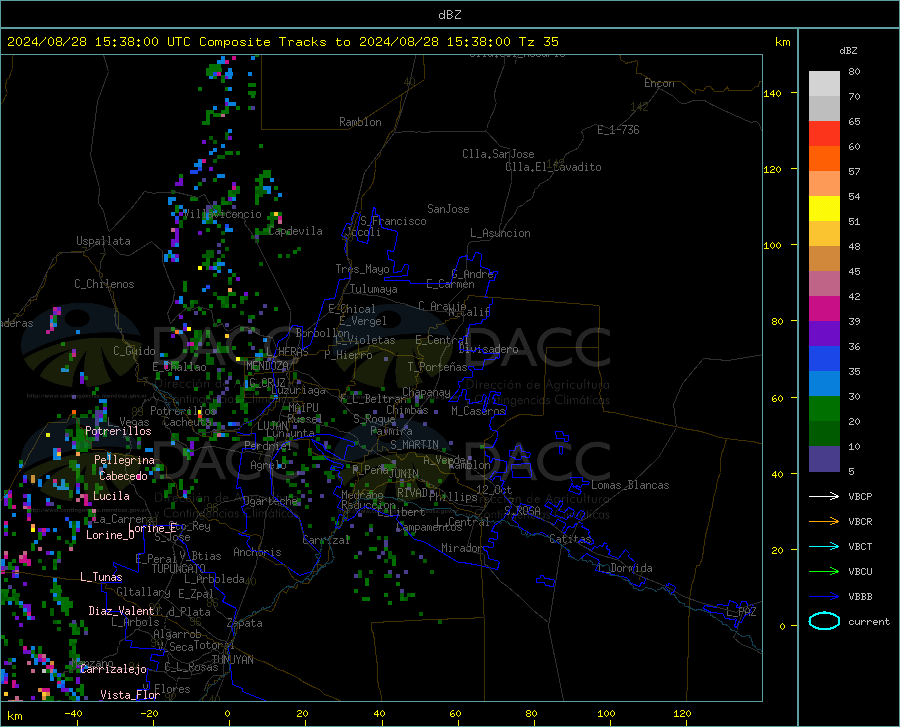This screenshot has width=900, height=727.
Task: Select the brown 45-48 dBZ swatch
Action: coord(824,258)
